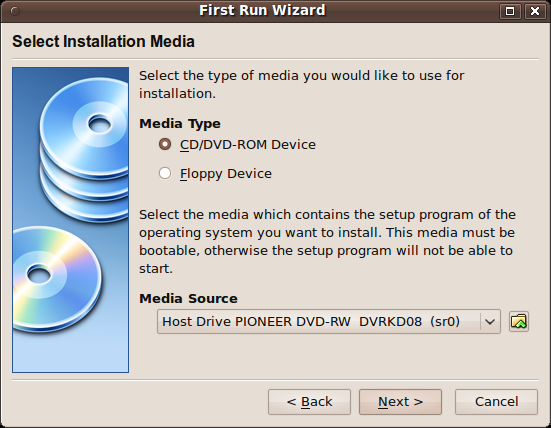551x428 pixels.
Task: Click the "Media Type" section label
Action: pos(180,124)
